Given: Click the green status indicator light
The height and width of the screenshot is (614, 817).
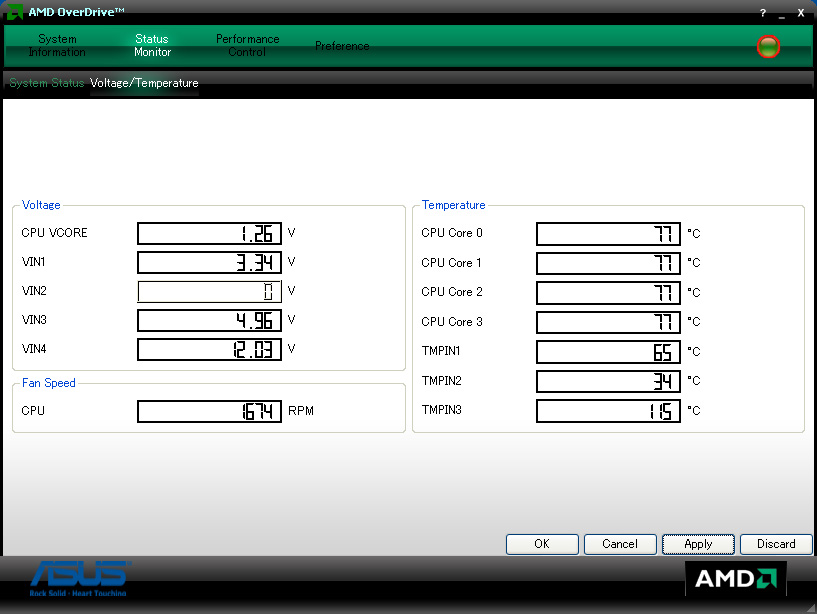Looking at the screenshot, I should pos(768,46).
